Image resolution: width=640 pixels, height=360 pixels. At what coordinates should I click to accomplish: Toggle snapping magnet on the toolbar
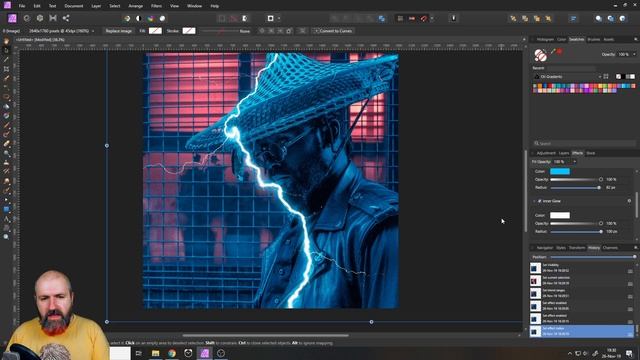(x=424, y=18)
